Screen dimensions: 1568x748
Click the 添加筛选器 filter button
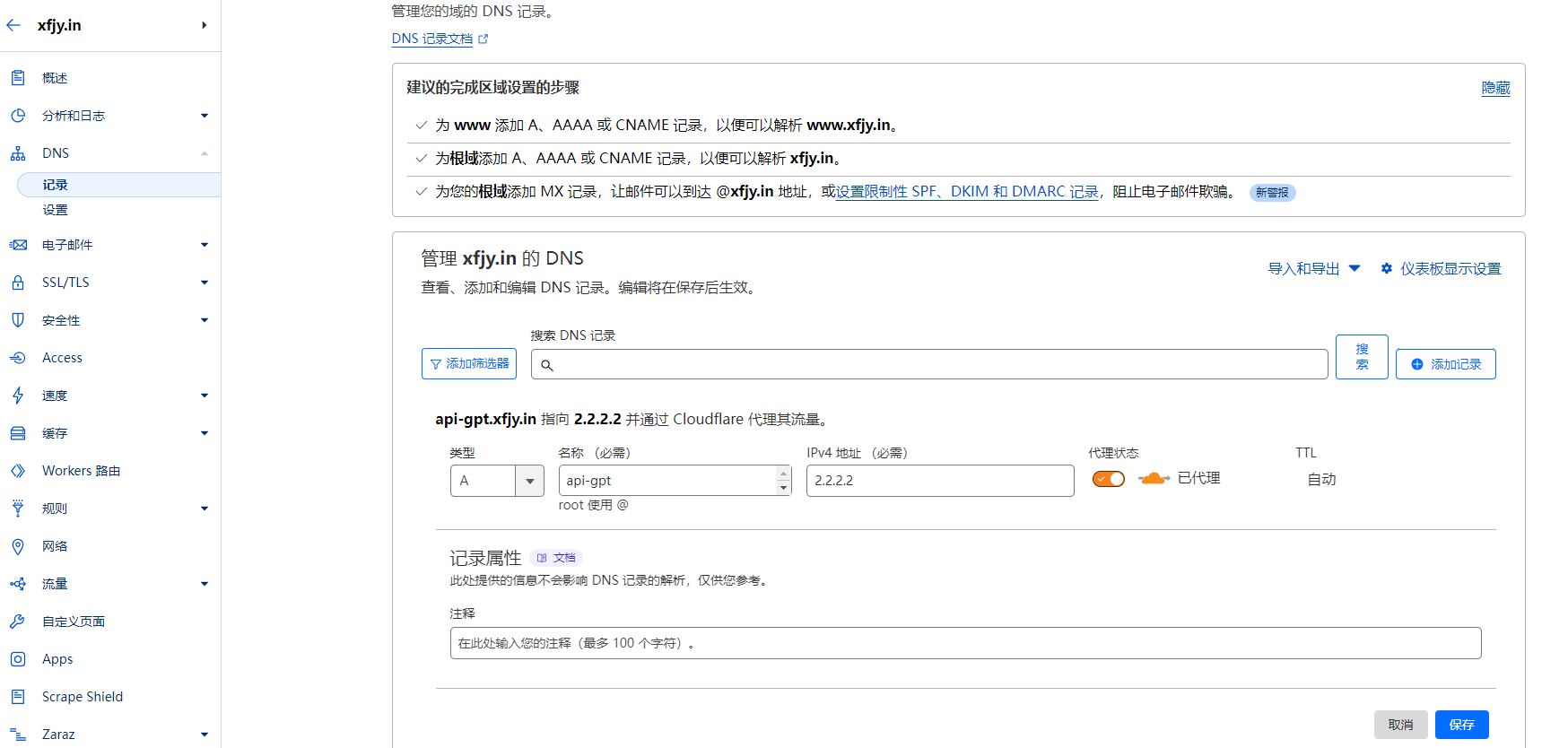coord(469,364)
